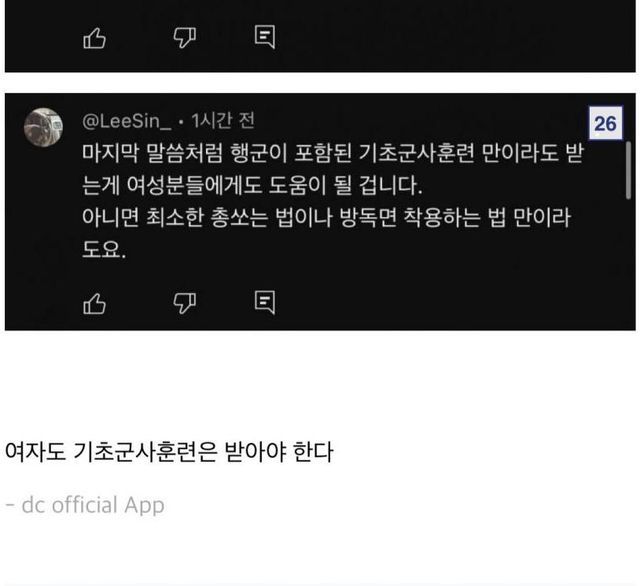Open the top comment screenshot image
The width and height of the screenshot is (640, 586).
(320, 36)
